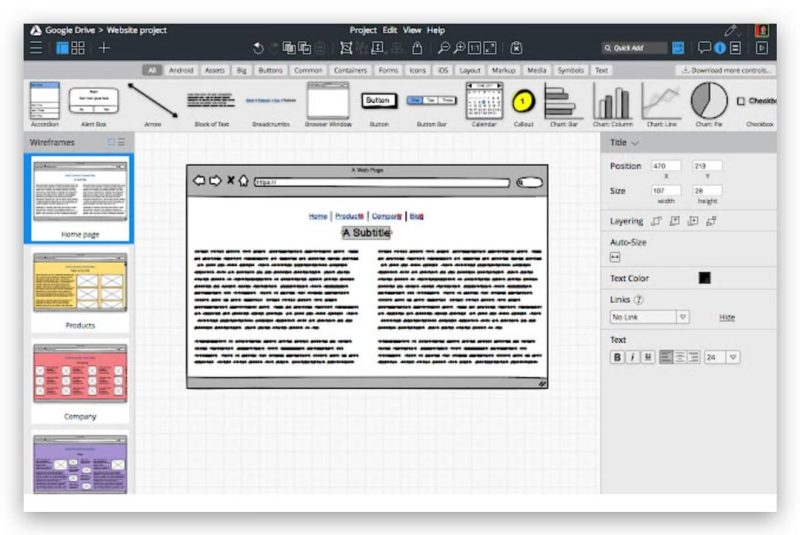Enter full screen presentation mode

(762, 48)
